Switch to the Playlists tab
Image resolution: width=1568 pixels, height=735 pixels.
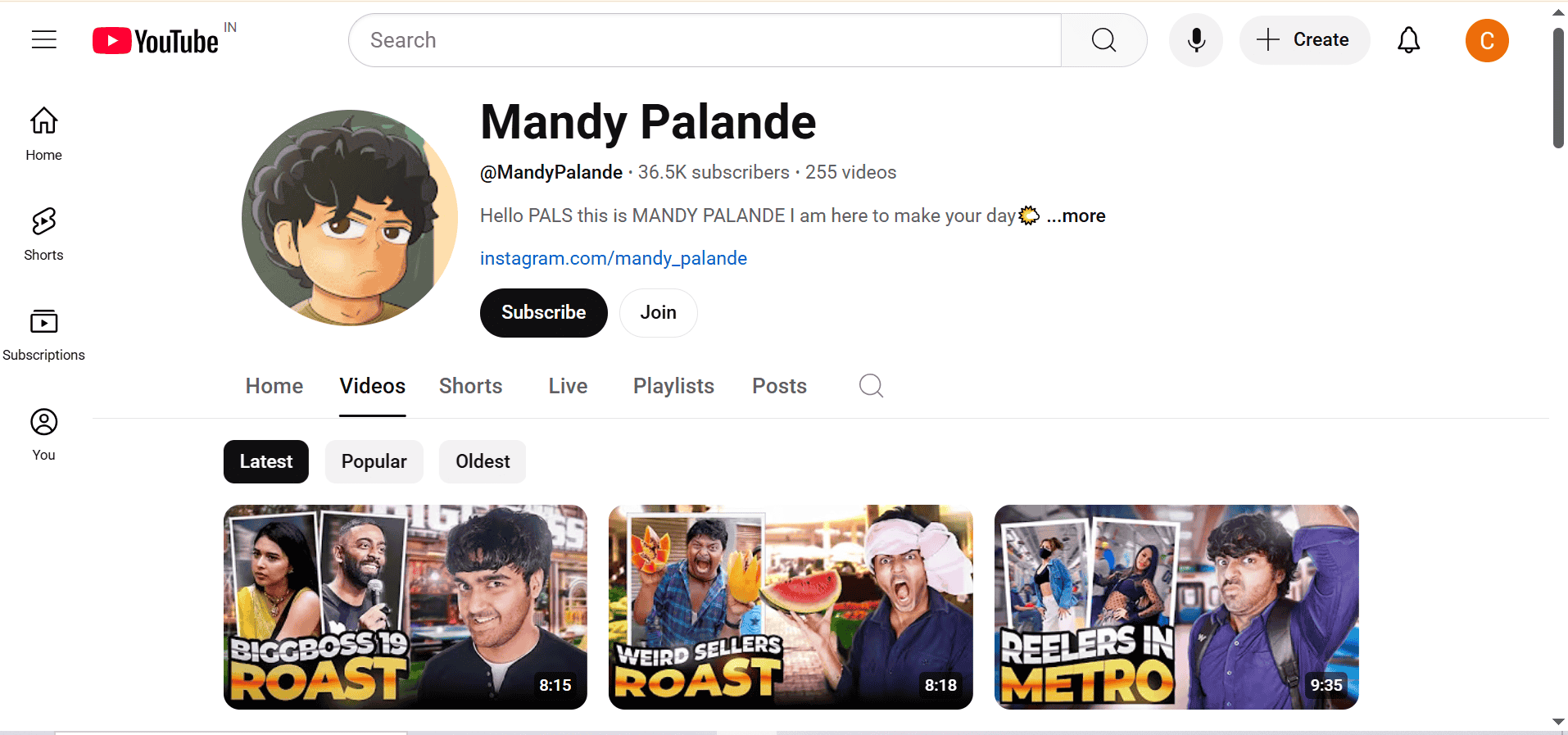(673, 386)
